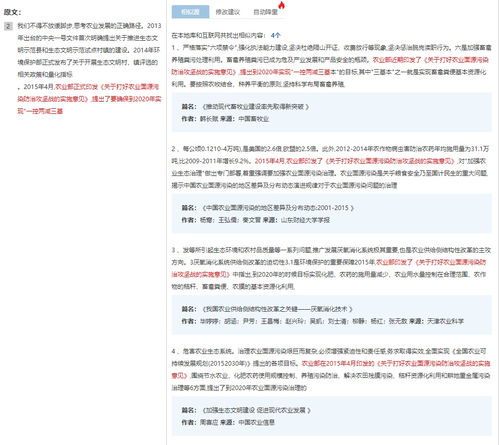
Task: Click the author names 杨骞; 王弘儒; 秦文晋
Action: click(x=230, y=220)
